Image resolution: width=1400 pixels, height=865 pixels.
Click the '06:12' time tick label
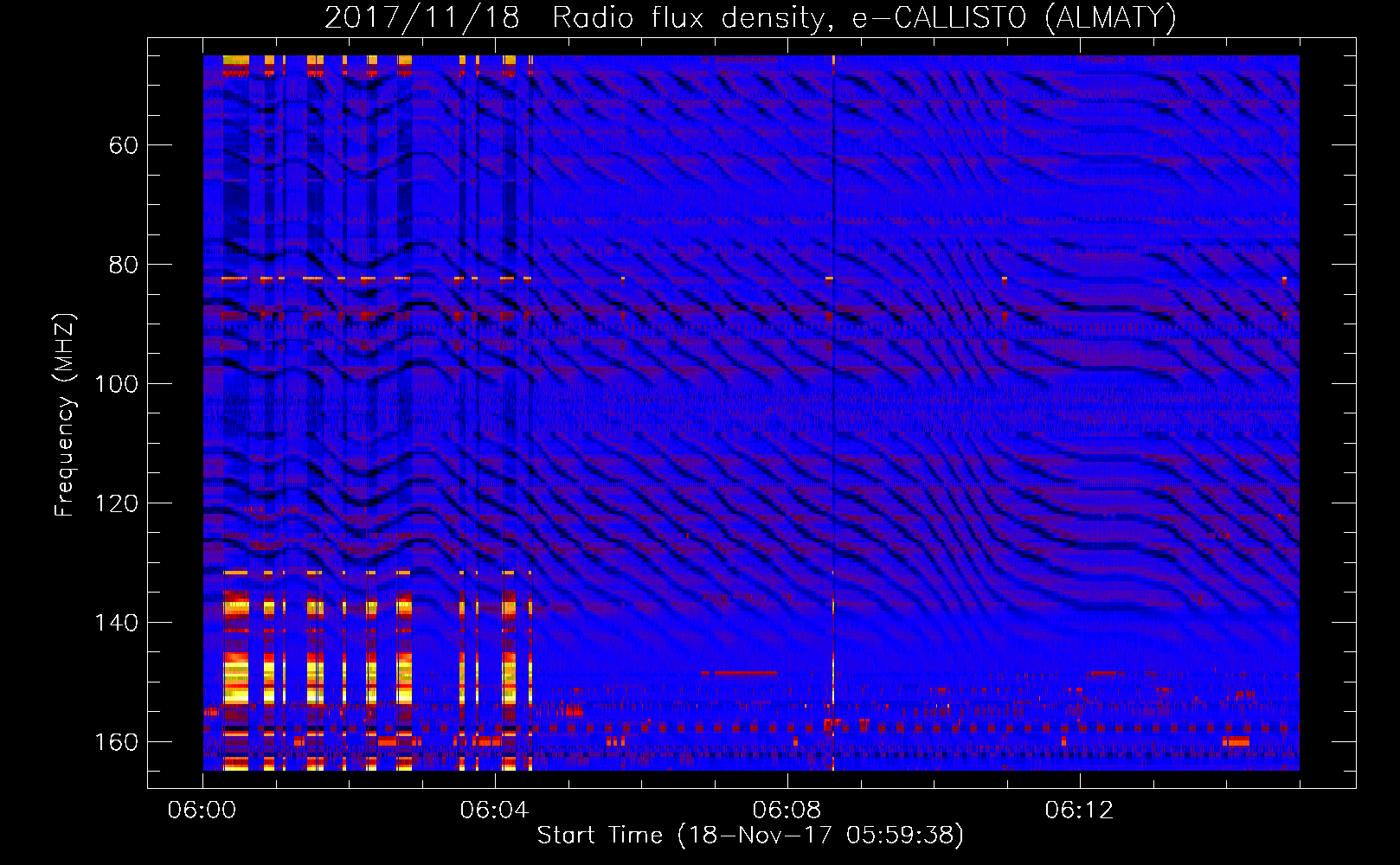[x=1079, y=811]
